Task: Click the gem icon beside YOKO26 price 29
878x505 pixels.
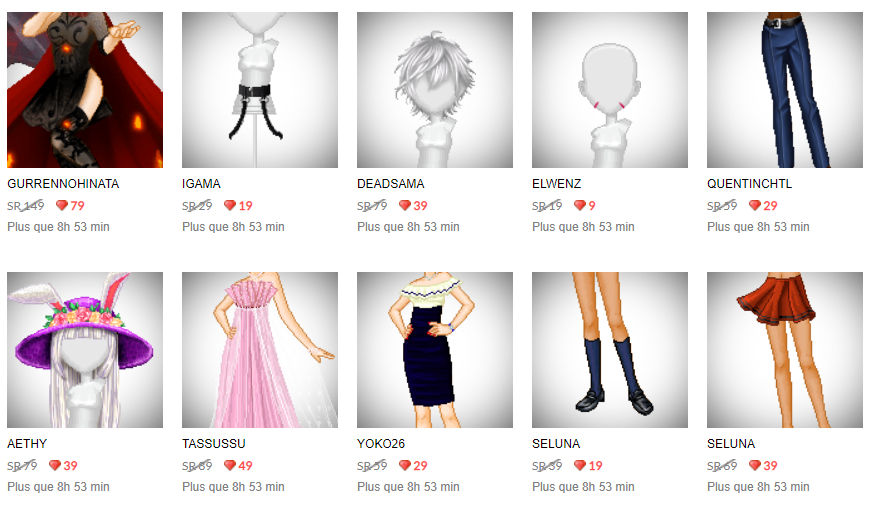Action: pyautogui.click(x=405, y=465)
